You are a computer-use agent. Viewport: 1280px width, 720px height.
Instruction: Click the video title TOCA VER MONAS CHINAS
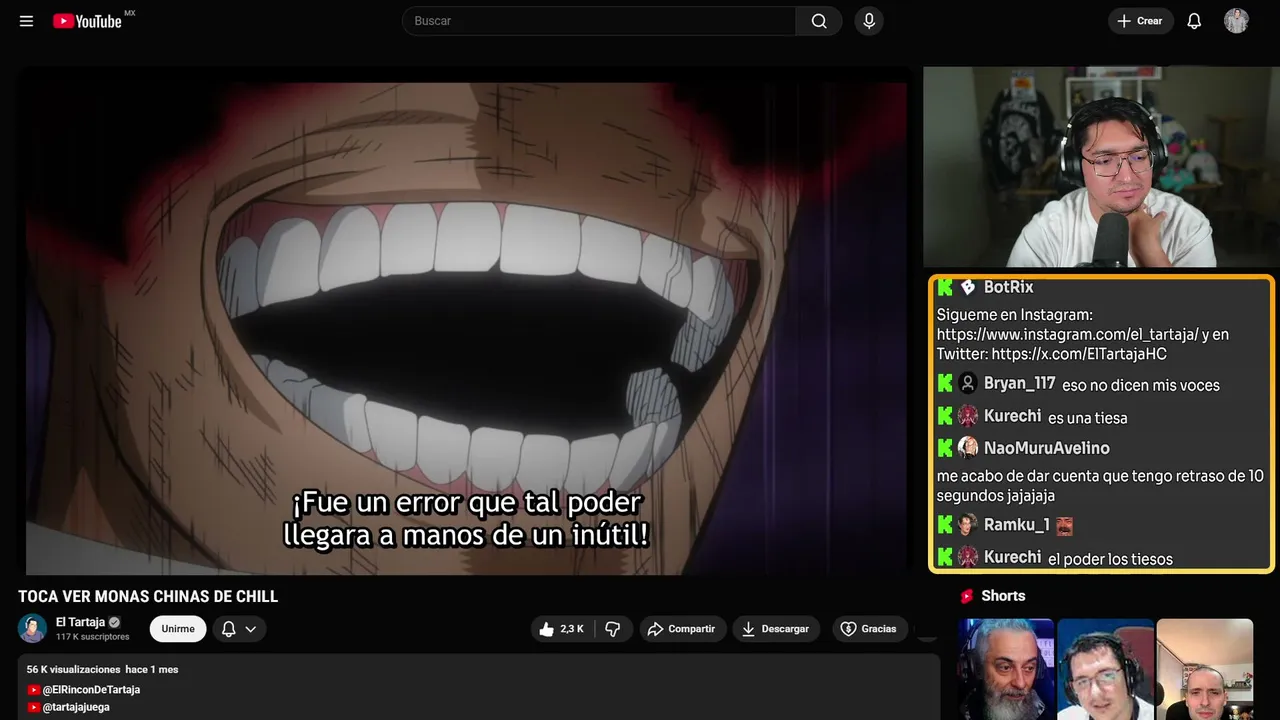[148, 597]
